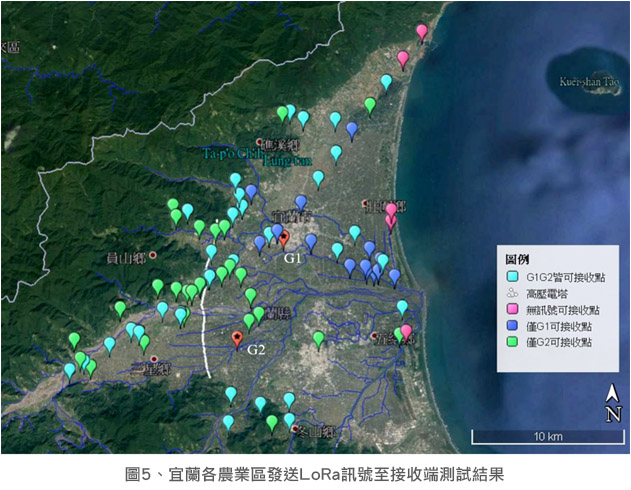Click the red G2 gateway marker
Screen dimensions: 631x490
[x=237, y=340]
